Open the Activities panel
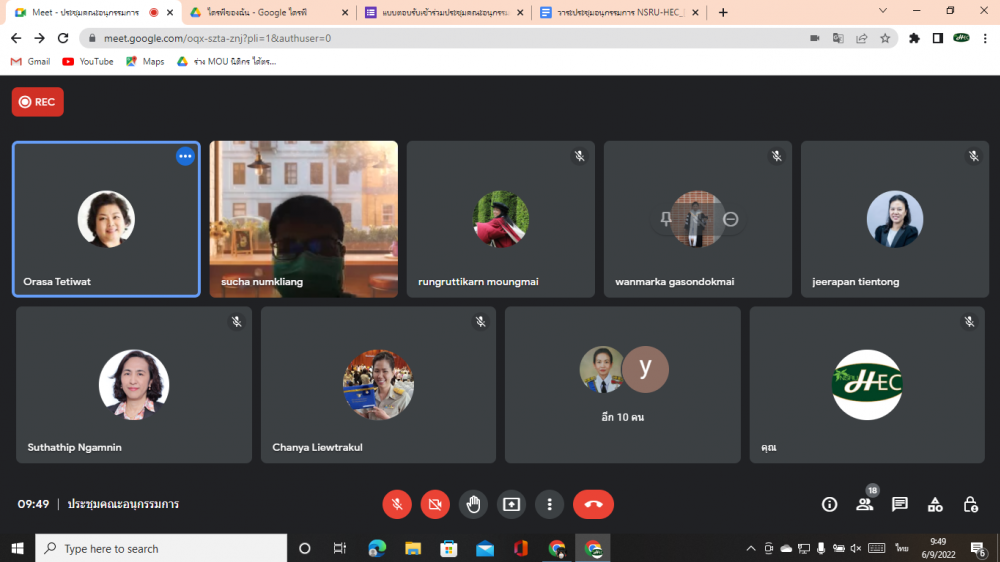 tap(935, 505)
